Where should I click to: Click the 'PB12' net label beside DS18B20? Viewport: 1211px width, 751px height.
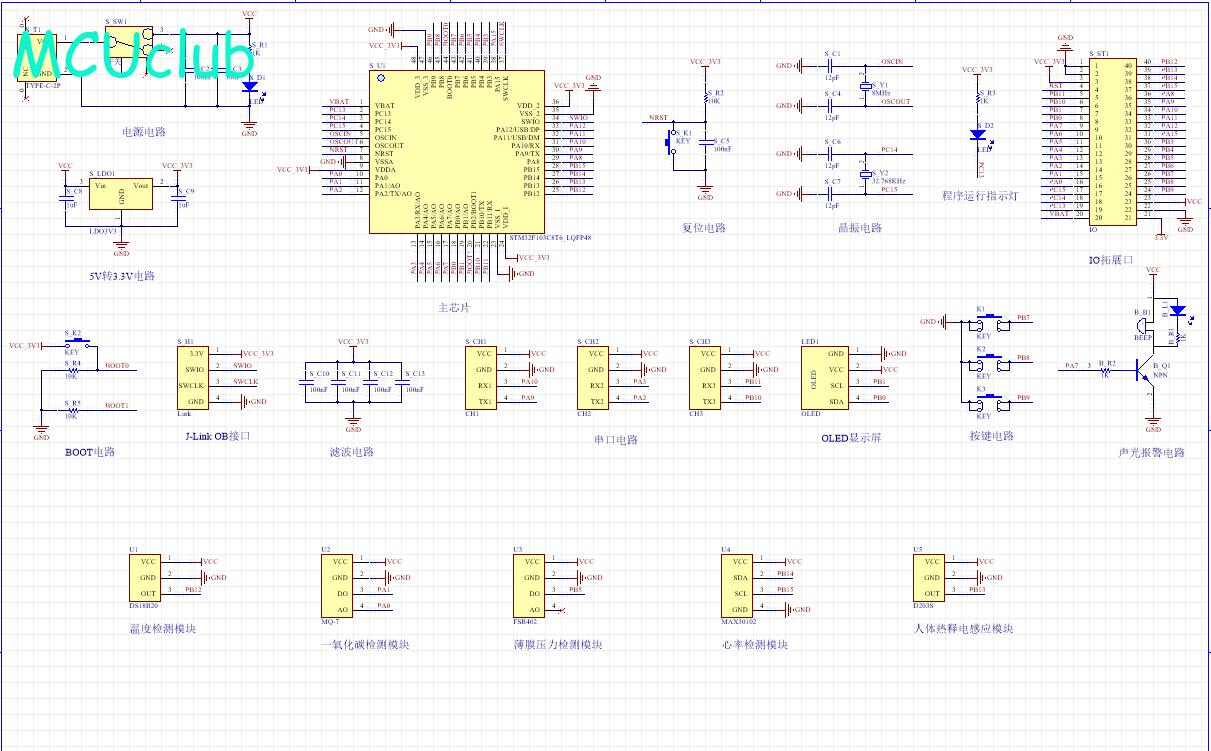193,590
